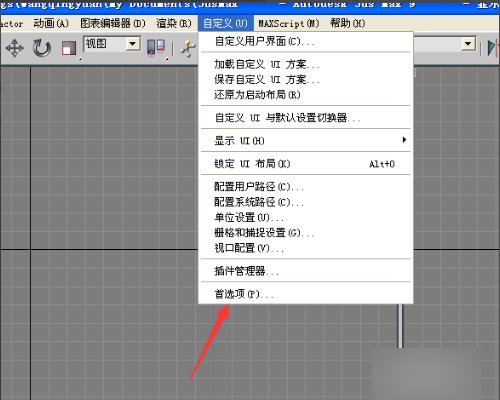Open 栅格和捕捉设置(G)...

(x=306, y=233)
